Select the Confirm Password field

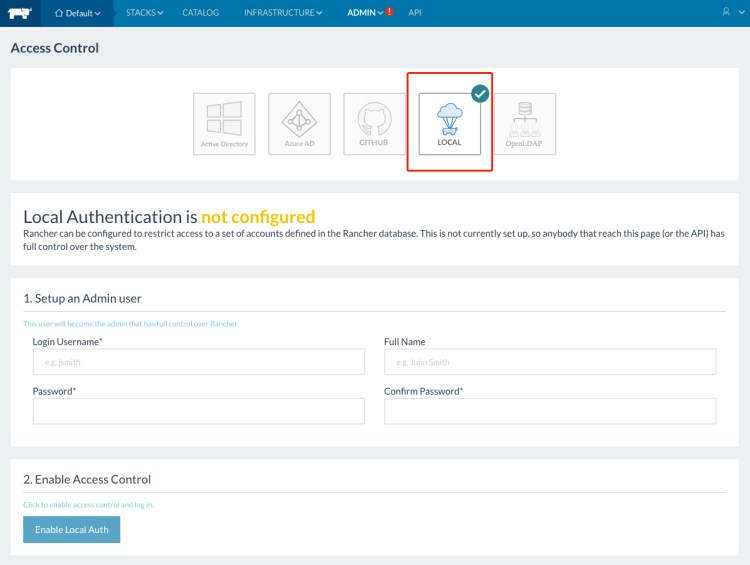click(550, 411)
